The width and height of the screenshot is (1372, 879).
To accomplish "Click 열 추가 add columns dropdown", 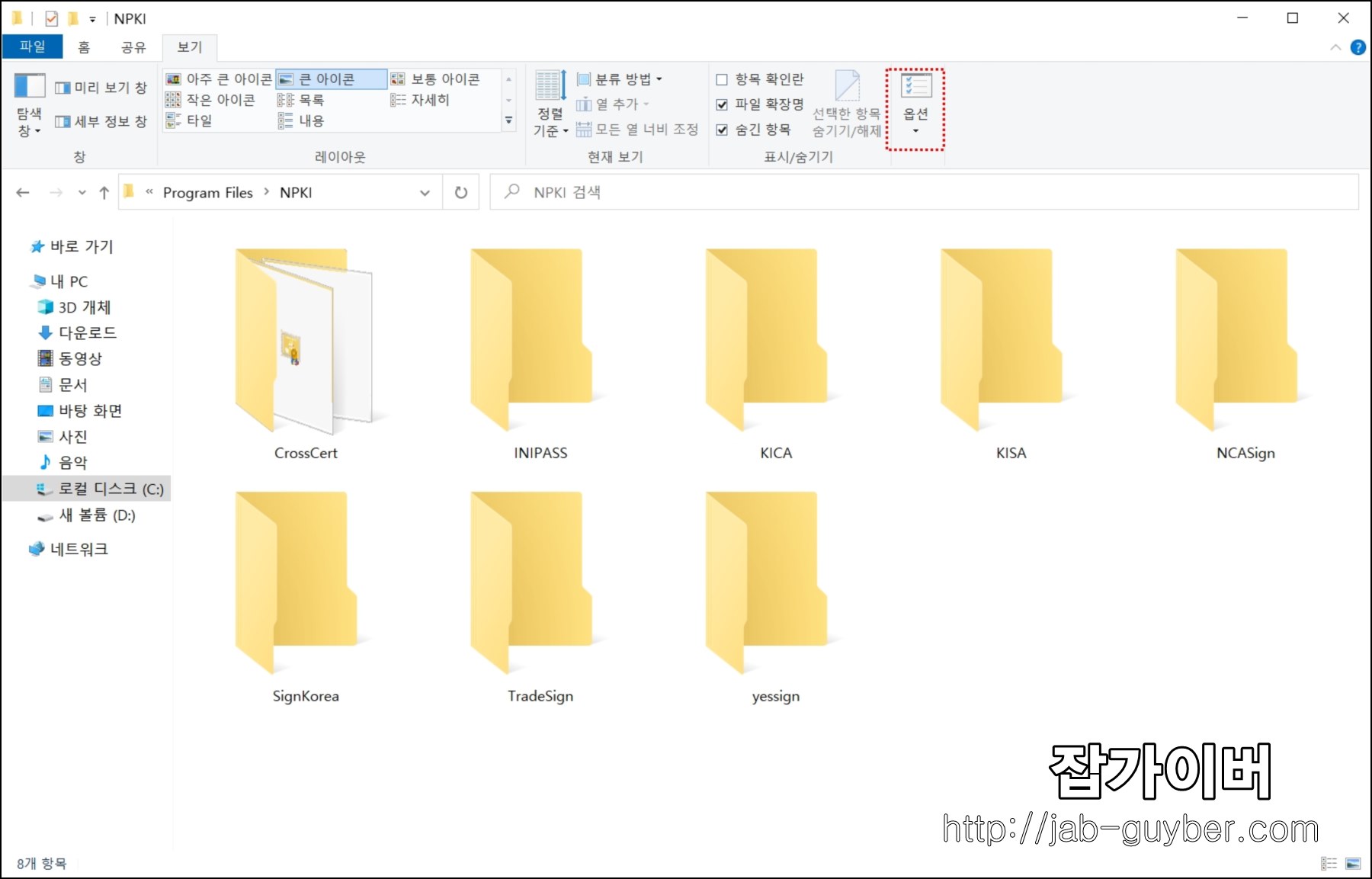I will [613, 104].
